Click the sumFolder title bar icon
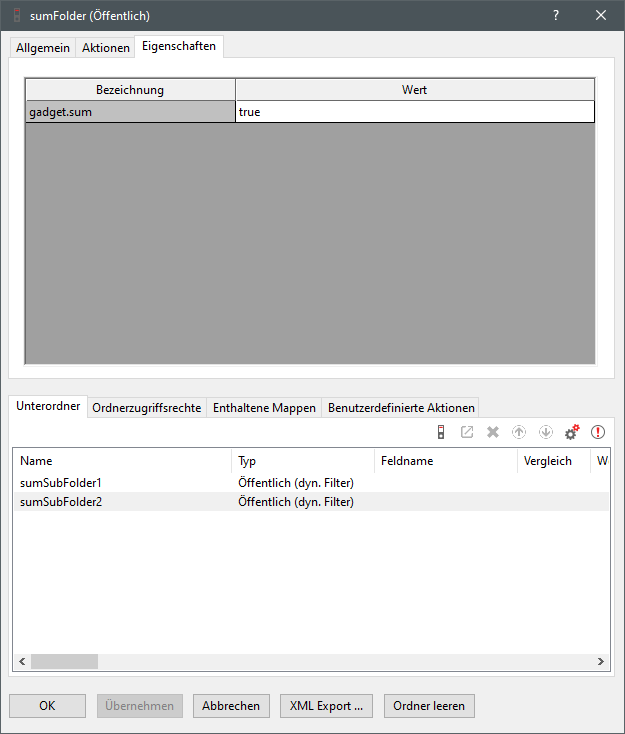Viewport: 625px width, 734px height. [x=17, y=15]
